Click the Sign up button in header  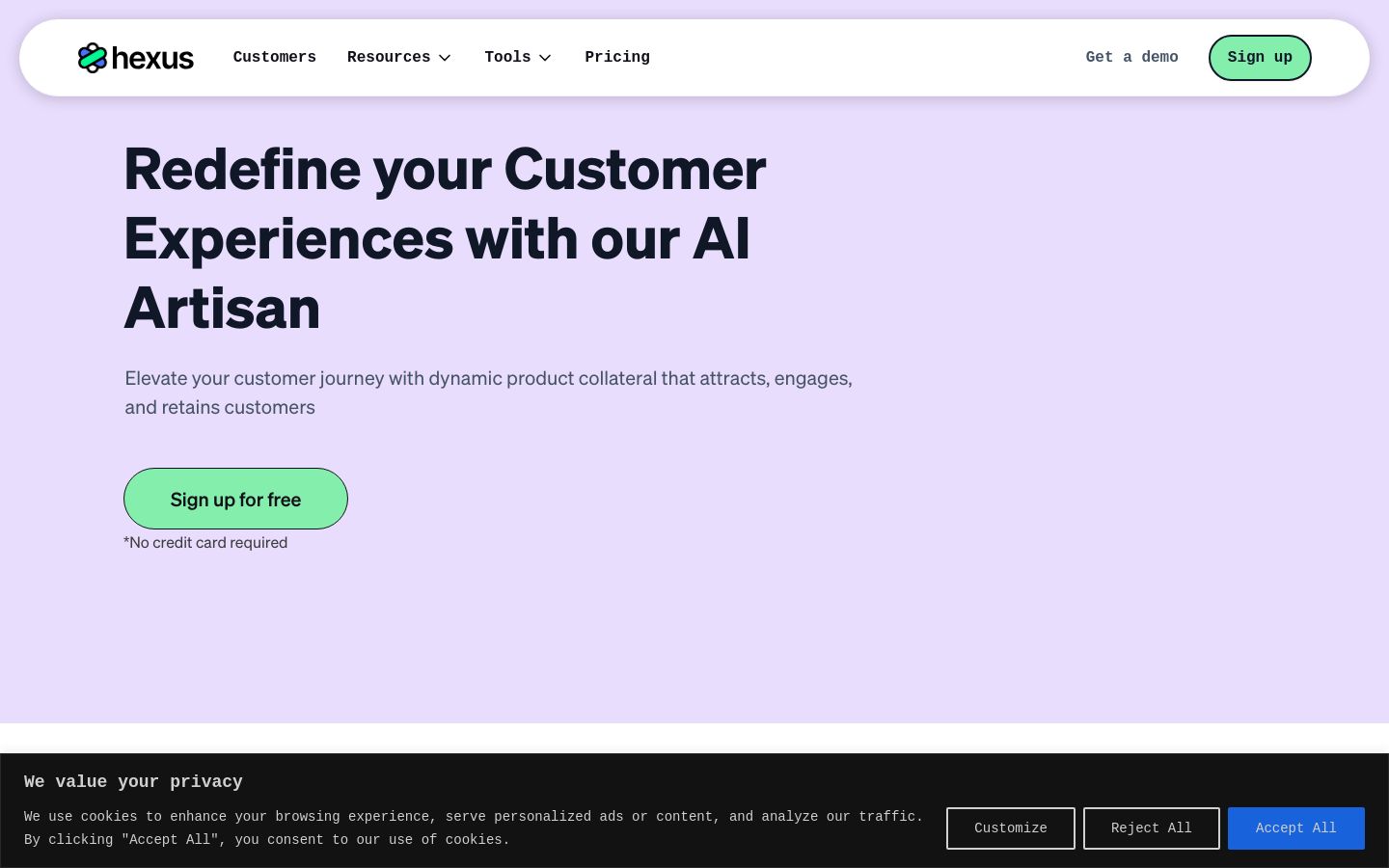1260,58
